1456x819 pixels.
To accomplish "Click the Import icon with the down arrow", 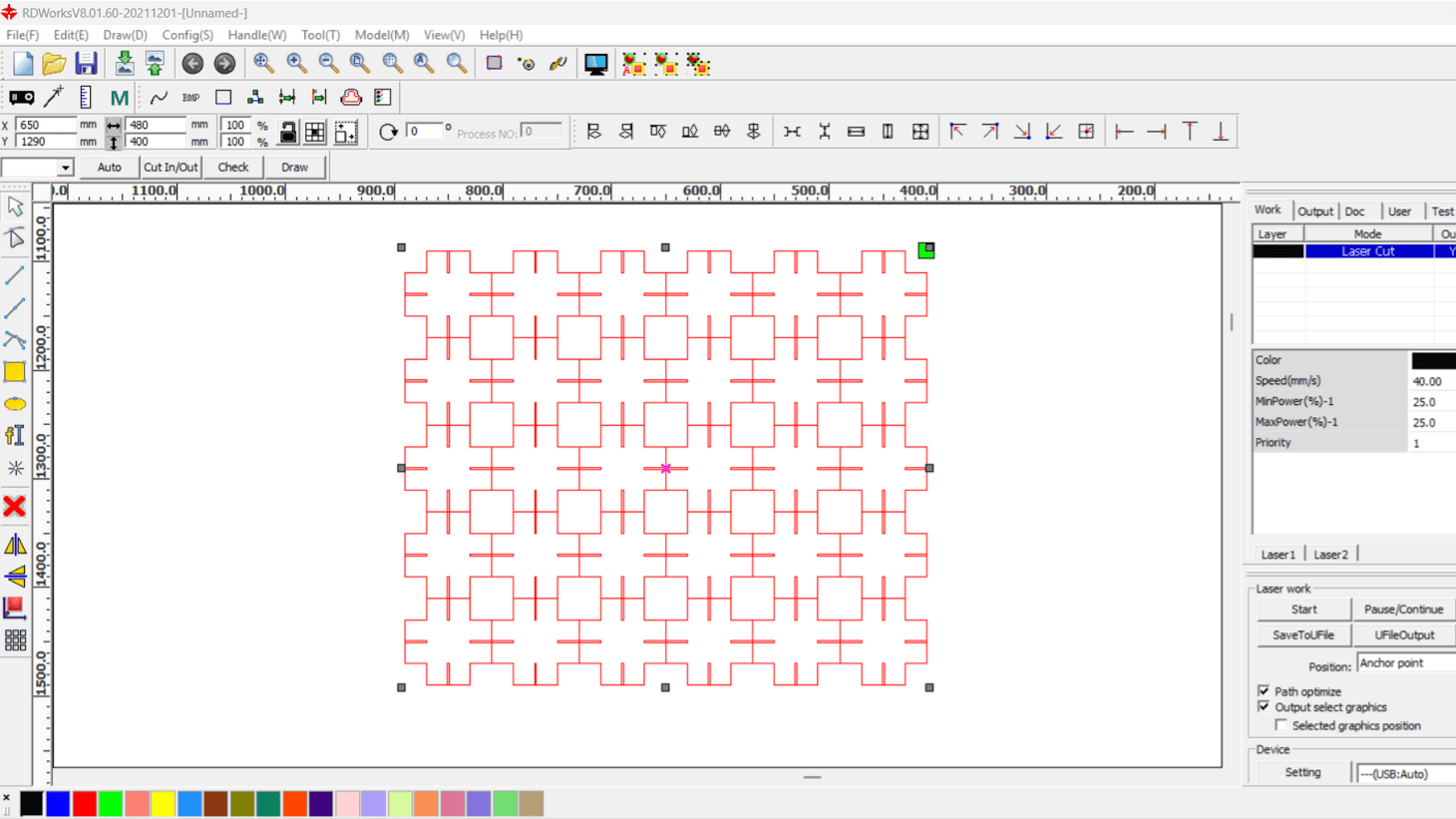I will (124, 64).
